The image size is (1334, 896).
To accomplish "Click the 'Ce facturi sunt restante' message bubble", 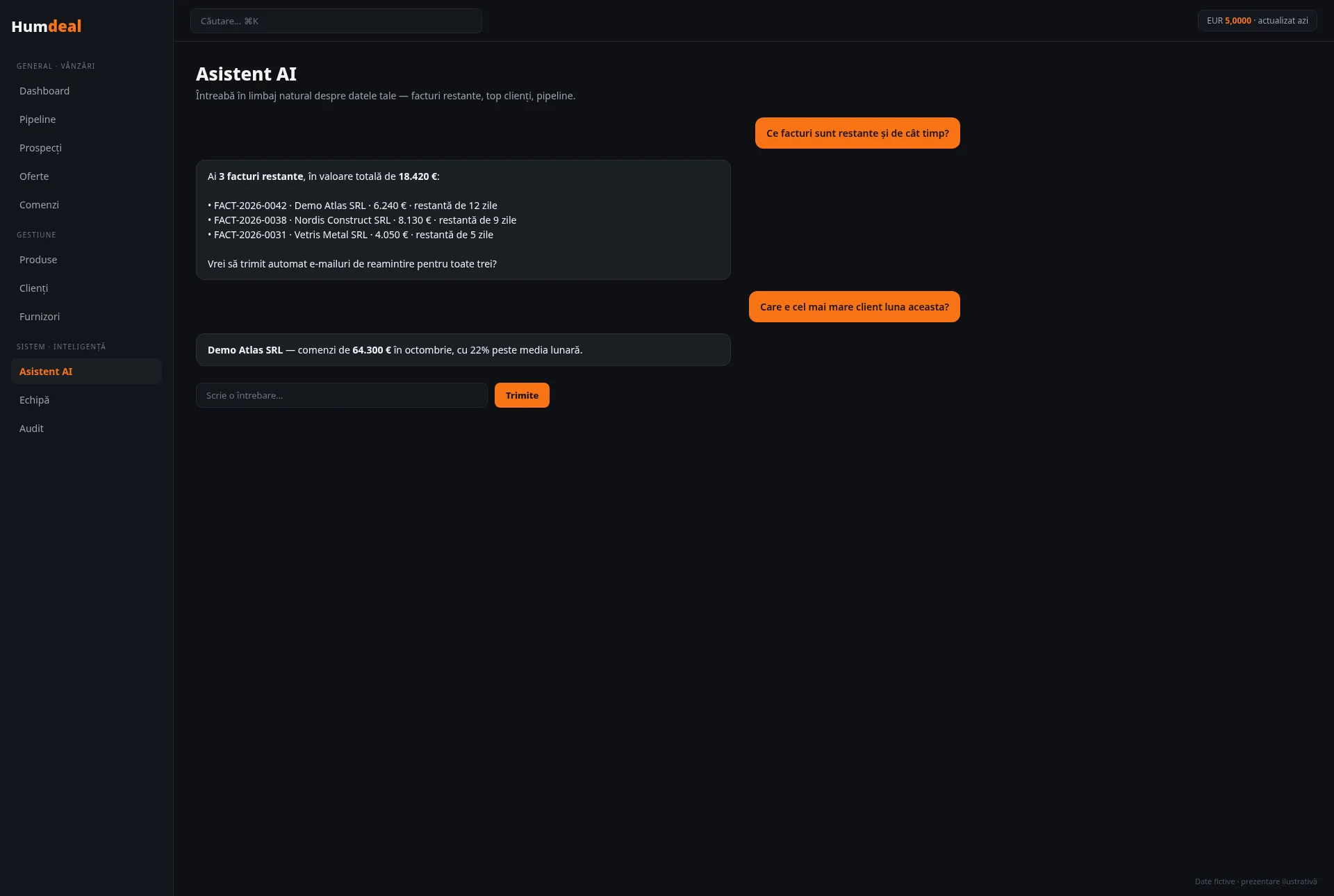I will [857, 133].
